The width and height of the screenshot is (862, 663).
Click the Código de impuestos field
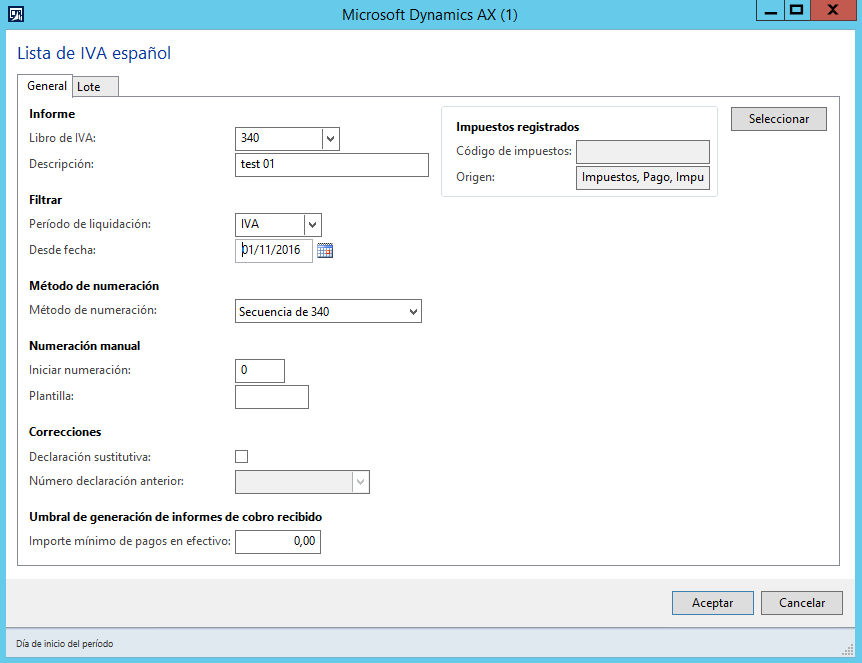643,152
